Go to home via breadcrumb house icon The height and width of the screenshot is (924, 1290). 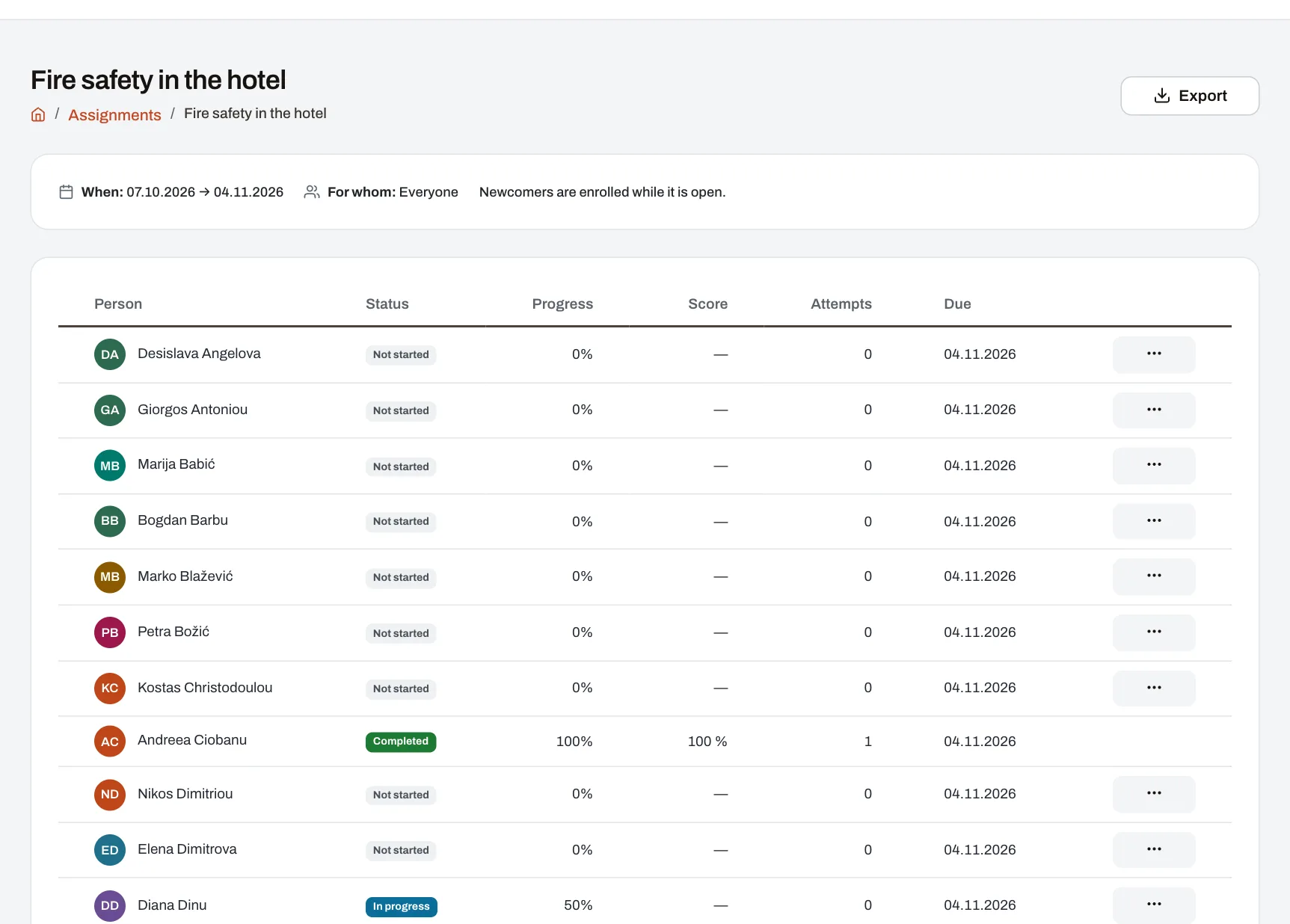coord(38,114)
